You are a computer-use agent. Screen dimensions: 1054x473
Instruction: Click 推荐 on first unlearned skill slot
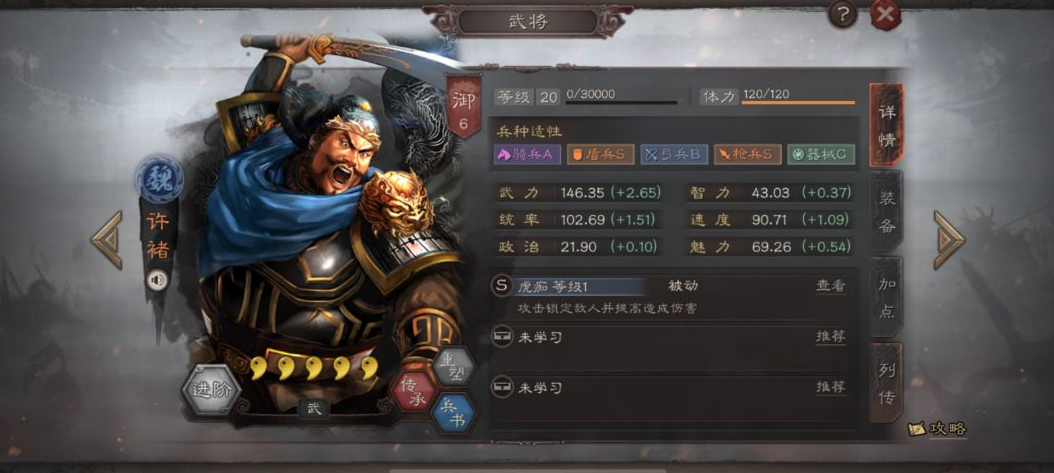[830, 337]
